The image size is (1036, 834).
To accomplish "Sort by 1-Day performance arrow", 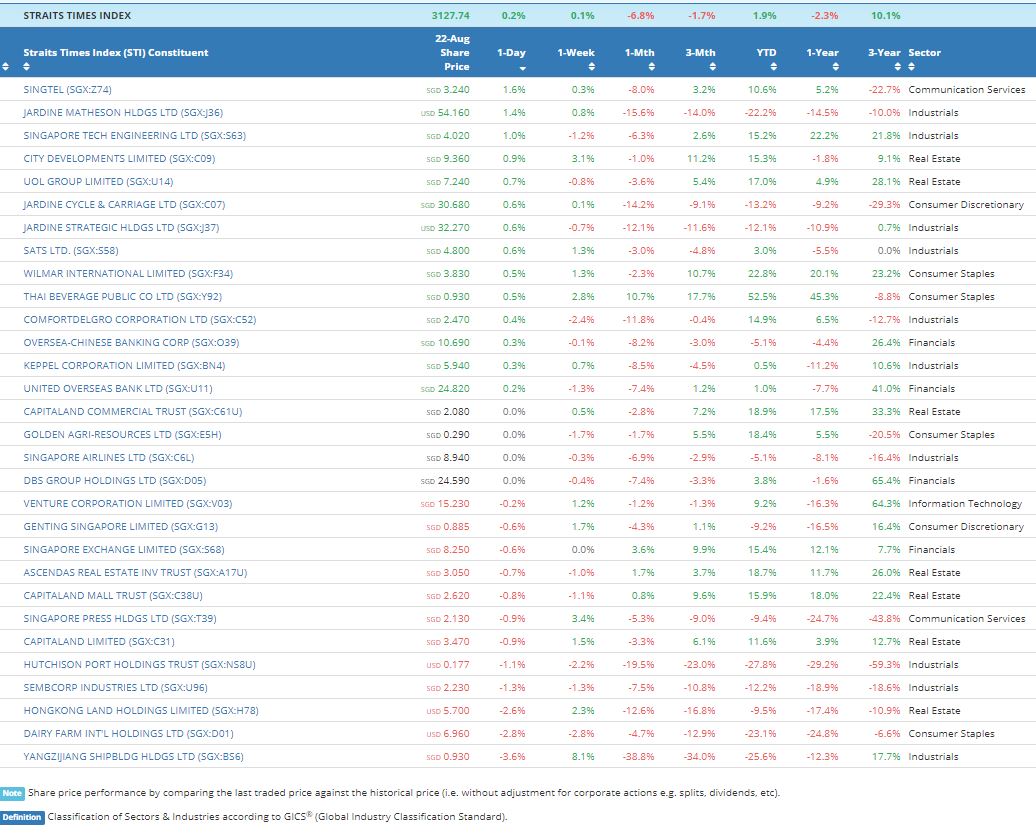I will (x=523, y=68).
